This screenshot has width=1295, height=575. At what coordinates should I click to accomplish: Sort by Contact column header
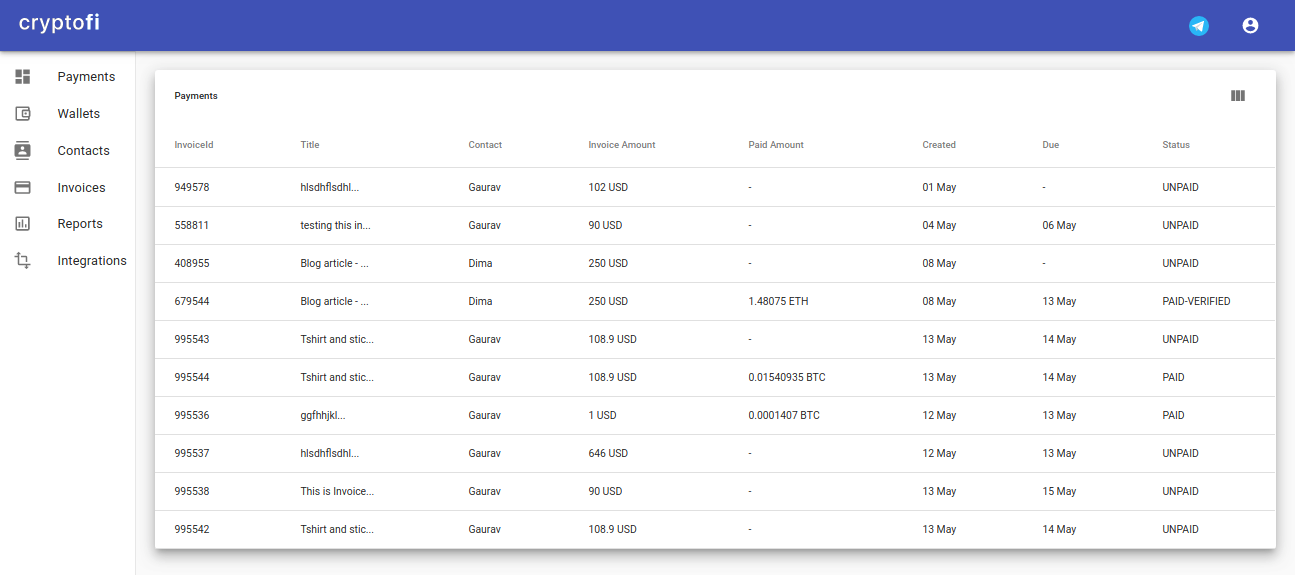coord(485,145)
